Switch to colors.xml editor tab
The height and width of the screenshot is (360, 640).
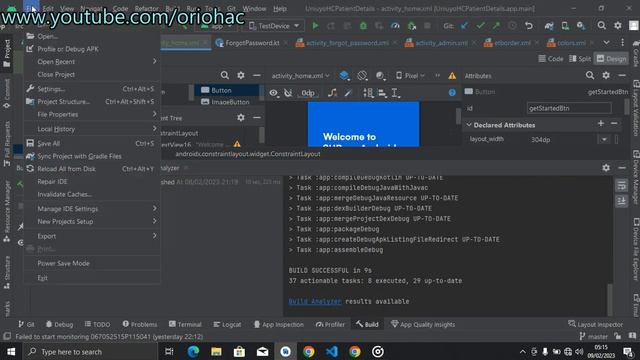click(x=571, y=43)
